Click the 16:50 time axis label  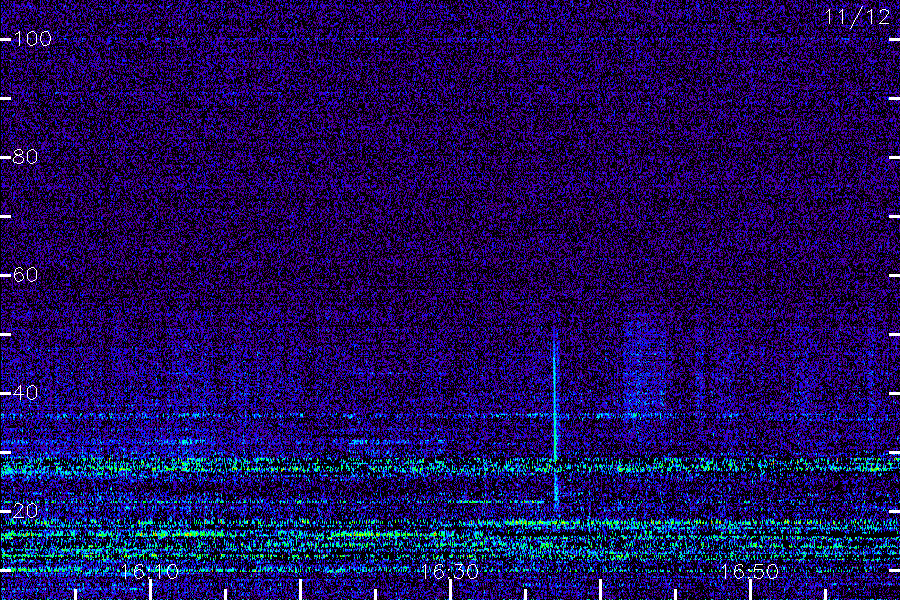coord(749,571)
